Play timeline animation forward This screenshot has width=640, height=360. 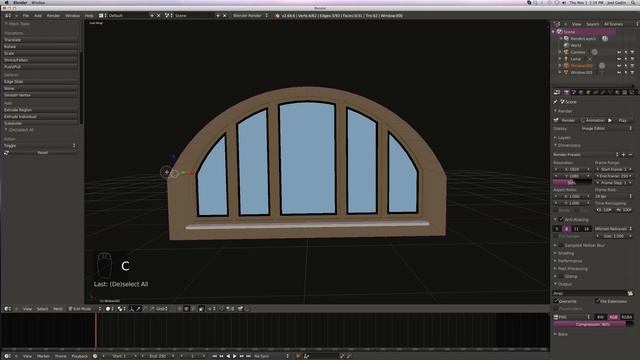click(x=235, y=356)
